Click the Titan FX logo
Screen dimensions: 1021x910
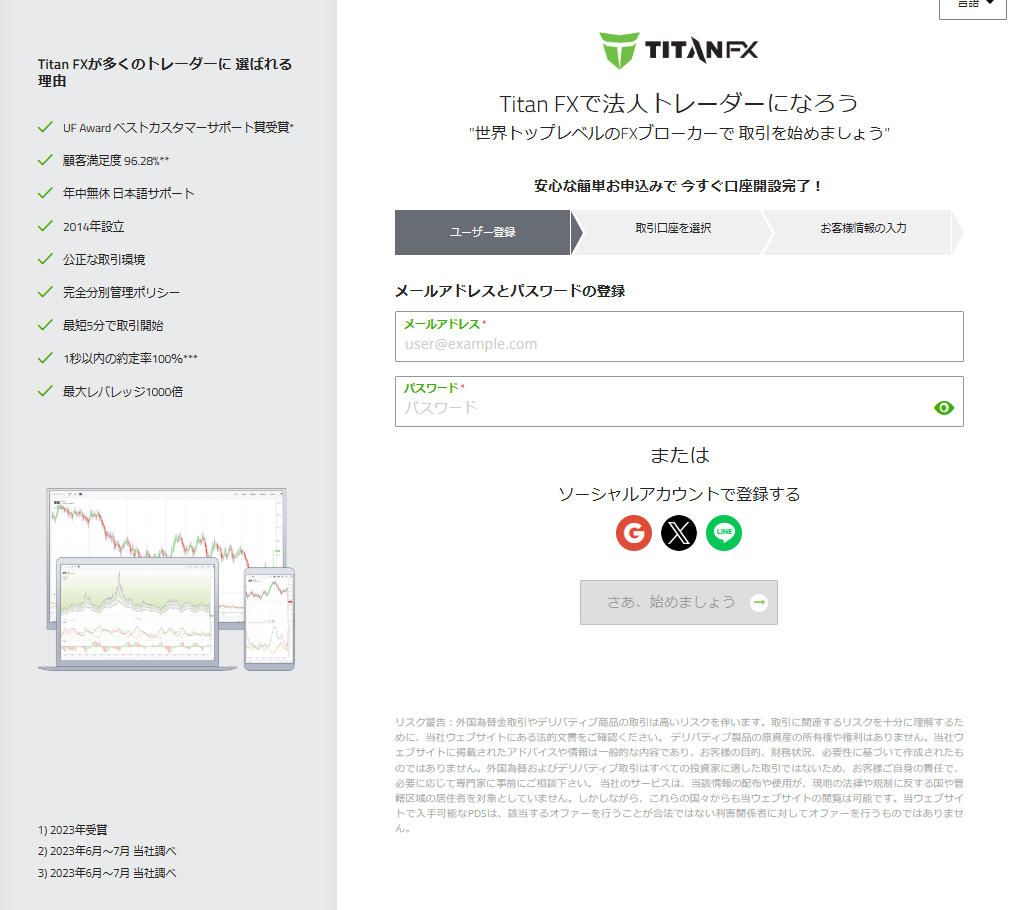click(678, 50)
